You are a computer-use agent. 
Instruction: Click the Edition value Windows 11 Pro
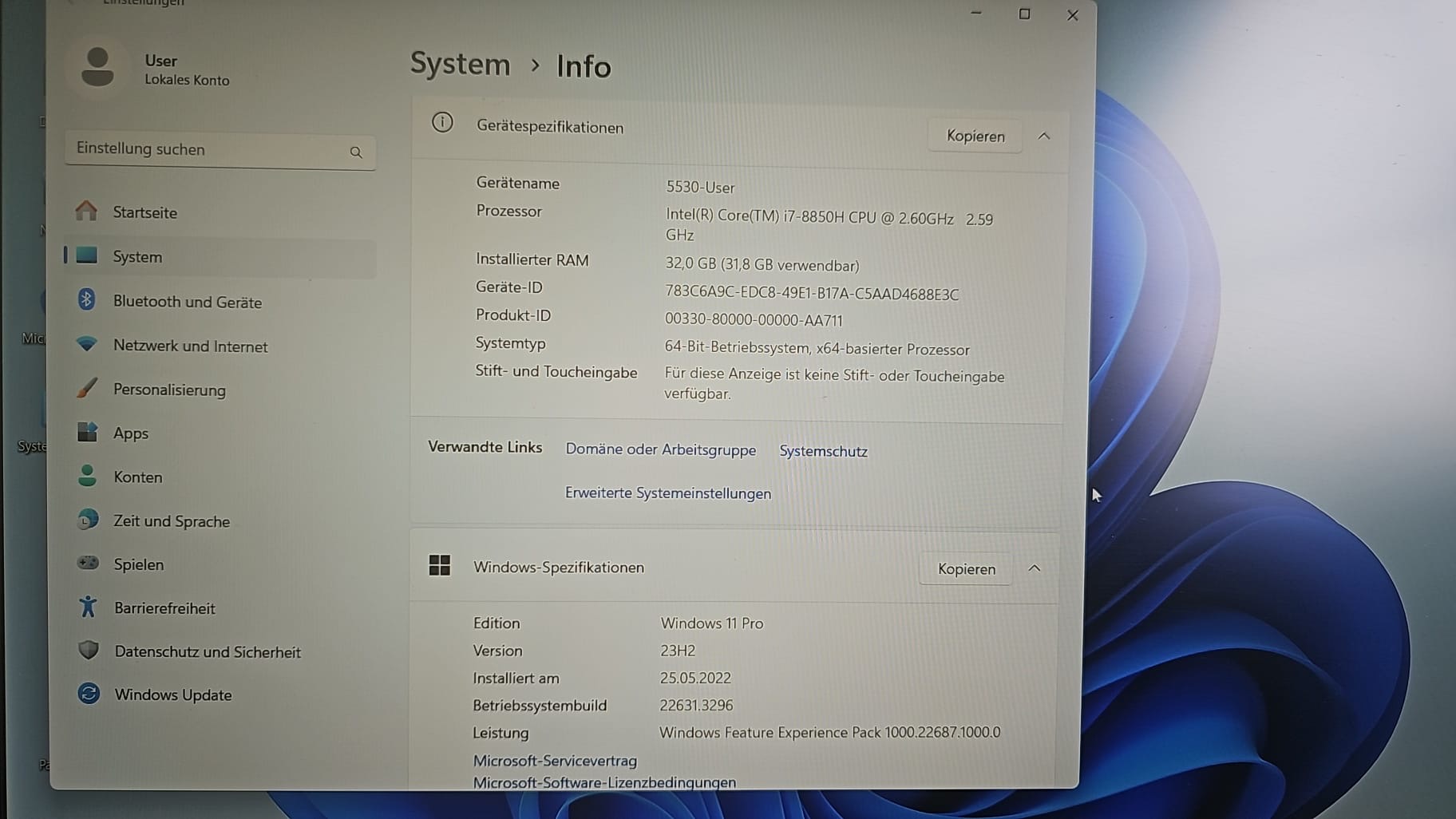(712, 623)
